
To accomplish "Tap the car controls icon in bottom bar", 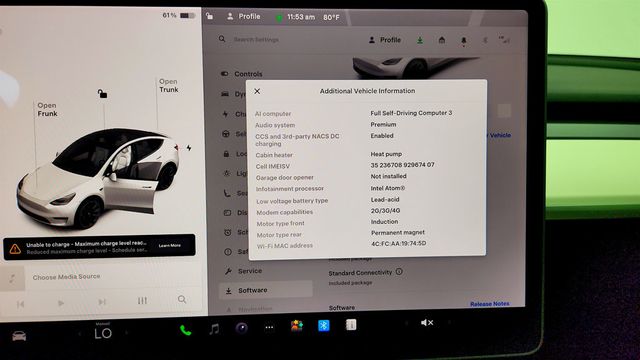I will pos(19,336).
